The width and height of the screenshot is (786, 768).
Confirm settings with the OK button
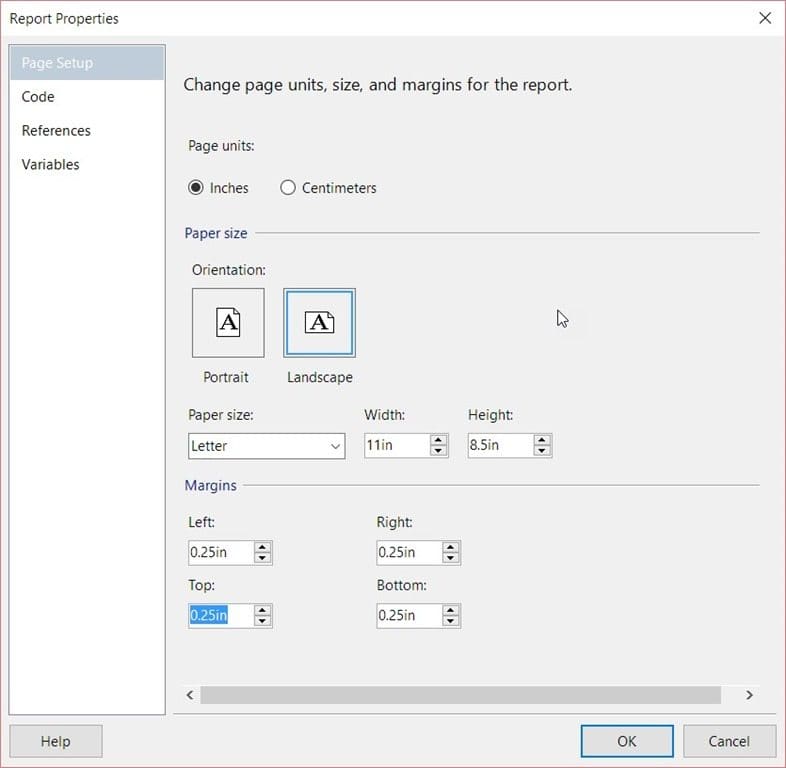627,741
